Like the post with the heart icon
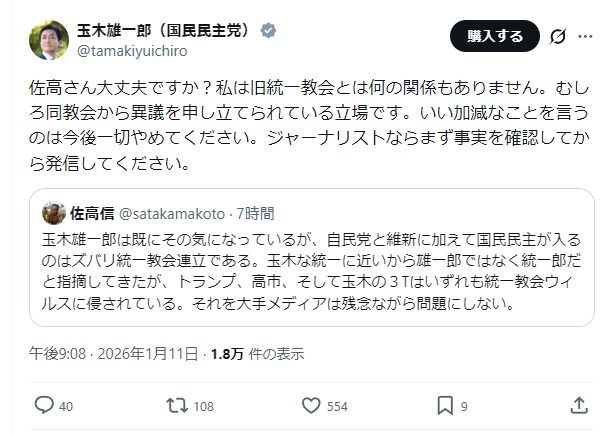 click(x=310, y=405)
